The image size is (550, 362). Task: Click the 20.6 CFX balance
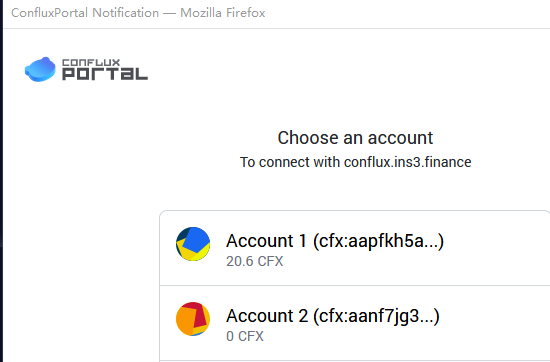pyautogui.click(x=255, y=261)
